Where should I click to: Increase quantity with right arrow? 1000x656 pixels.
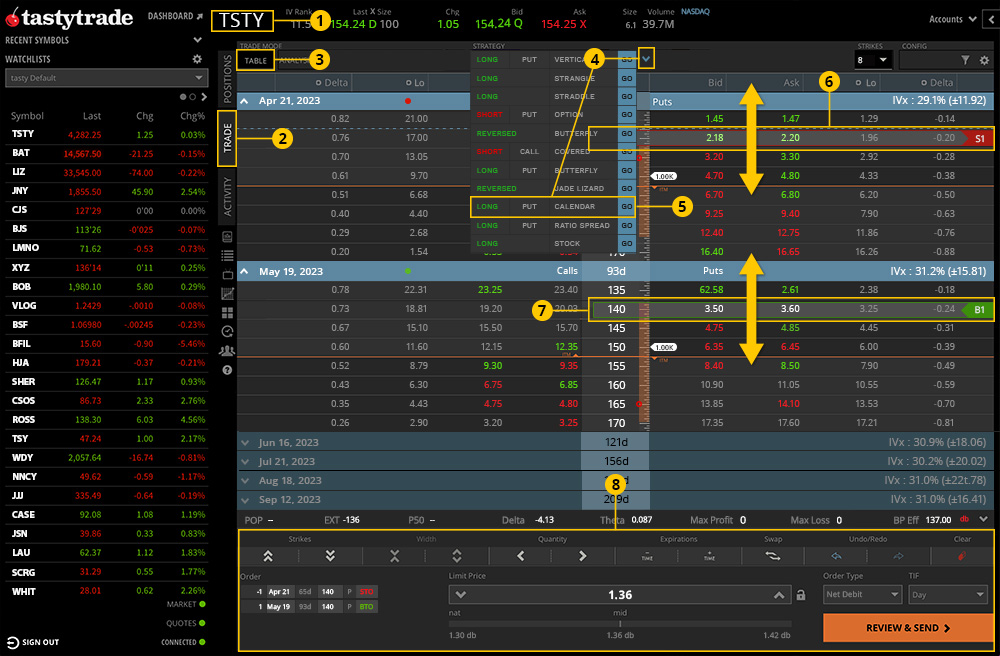tap(582, 556)
